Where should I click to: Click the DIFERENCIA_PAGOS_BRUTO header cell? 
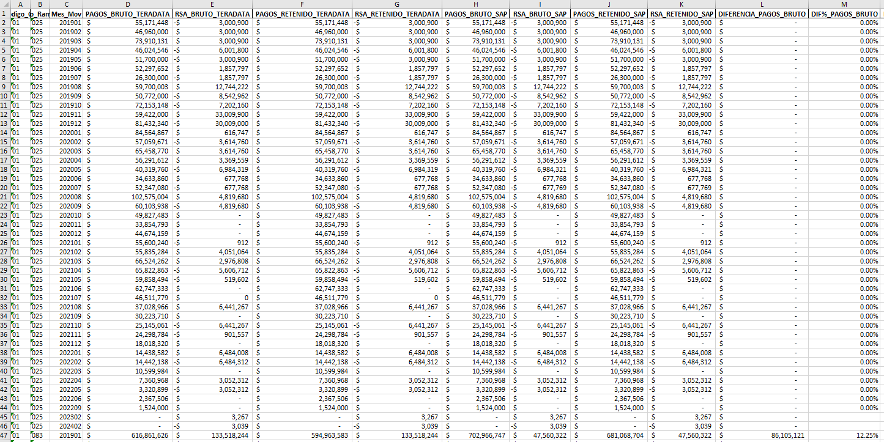coord(762,13)
